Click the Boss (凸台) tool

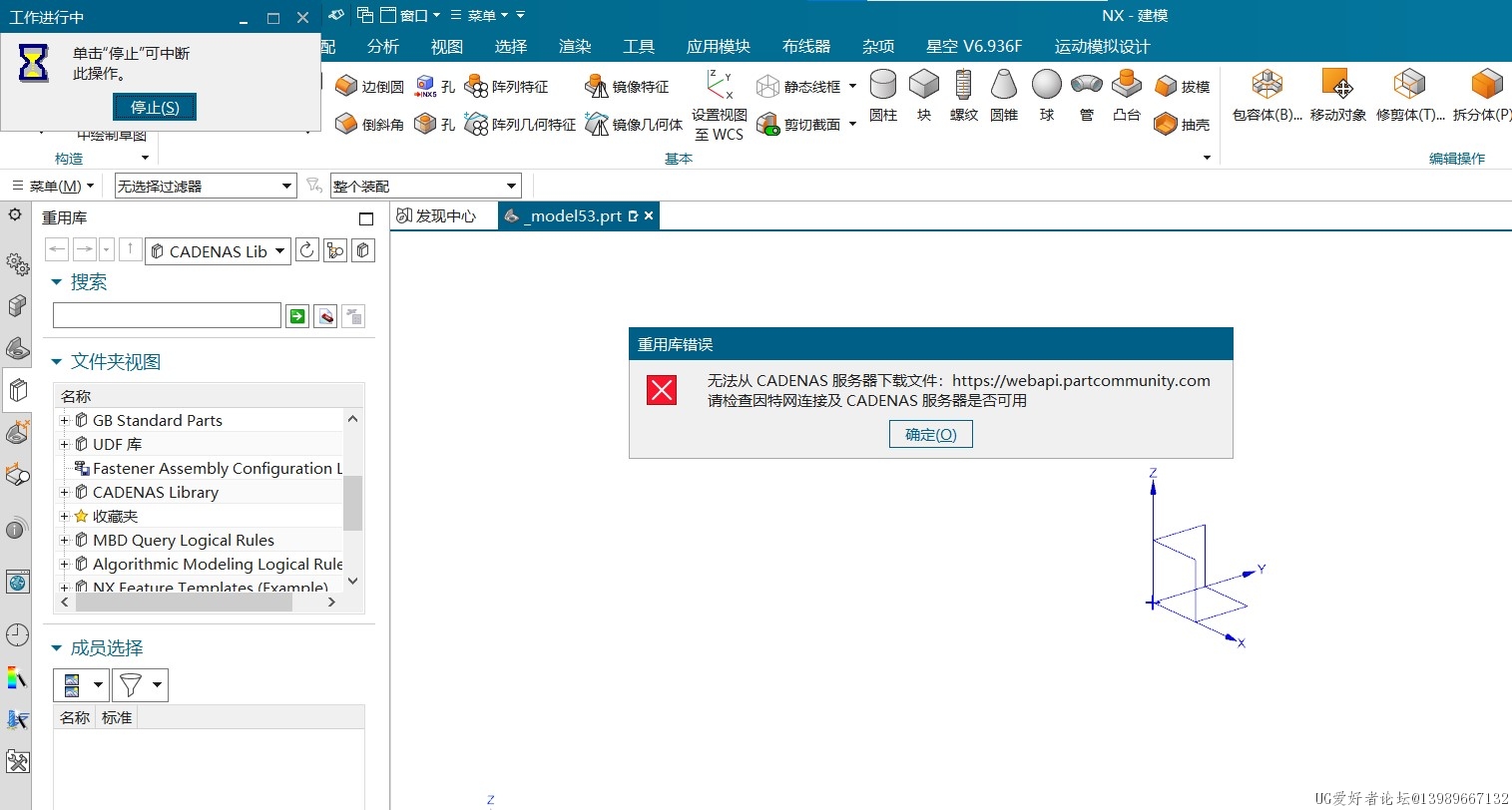tap(1127, 97)
